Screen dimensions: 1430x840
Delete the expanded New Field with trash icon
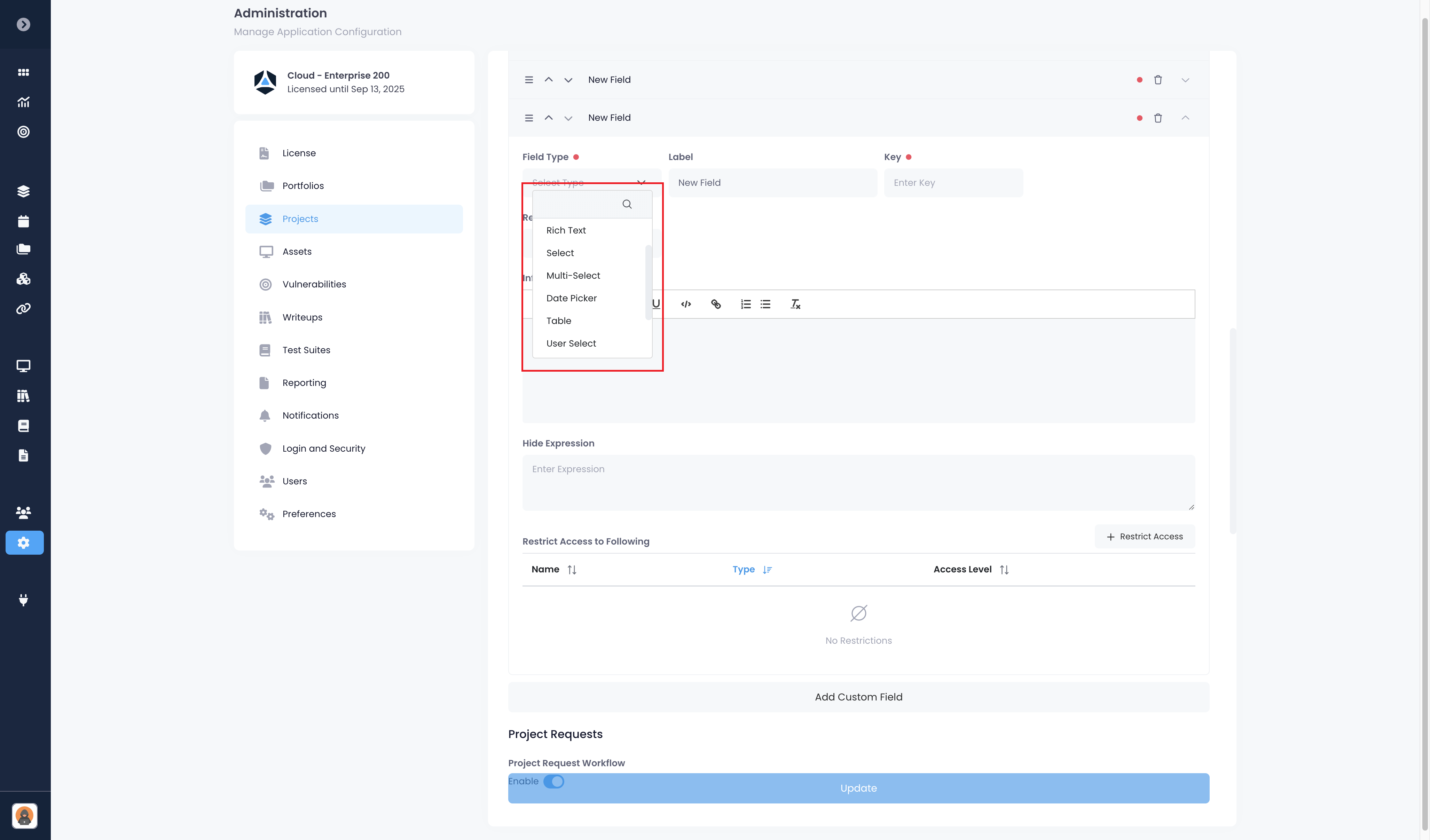(1158, 118)
